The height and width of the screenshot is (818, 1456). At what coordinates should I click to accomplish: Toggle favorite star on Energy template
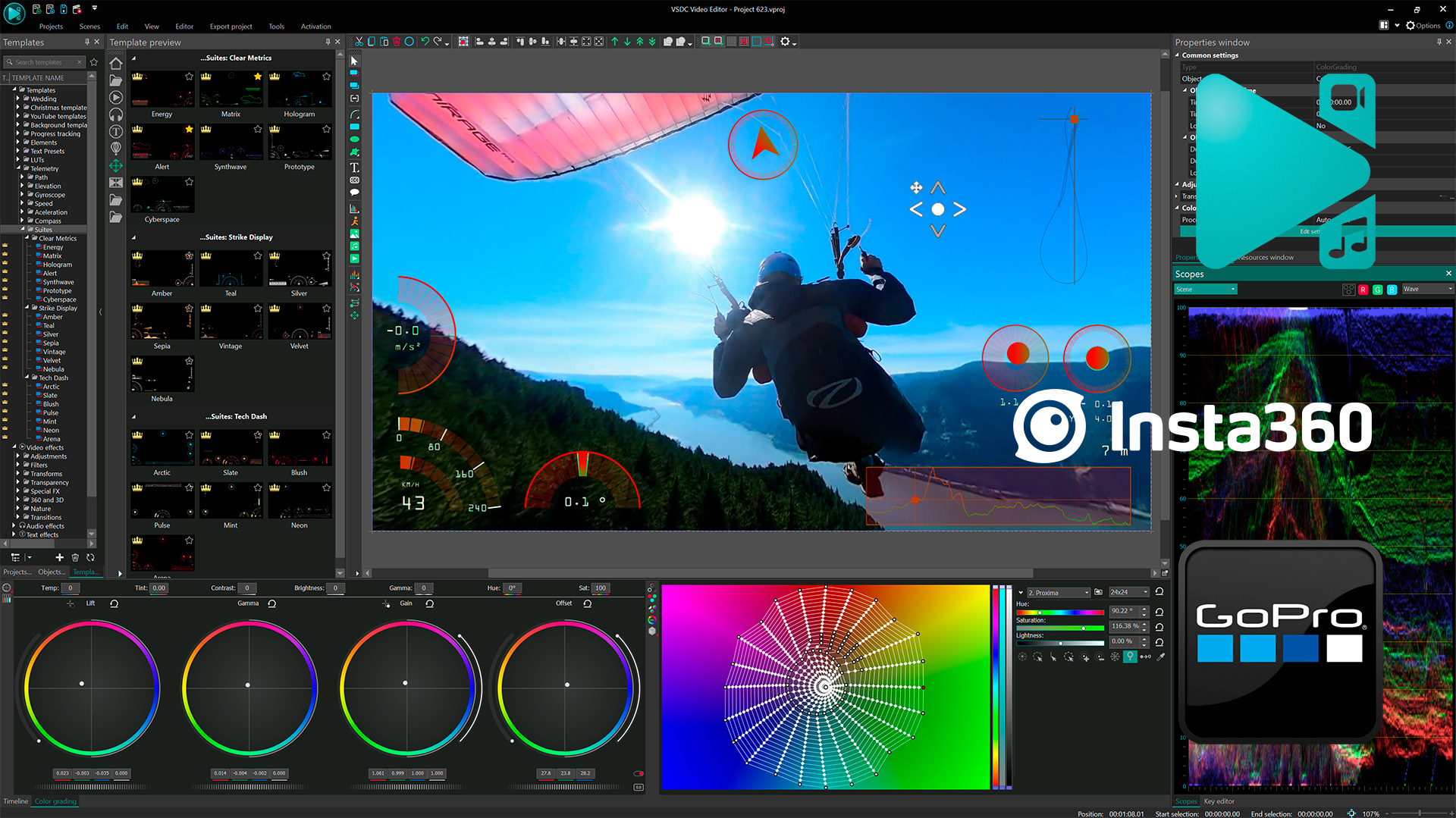[189, 77]
